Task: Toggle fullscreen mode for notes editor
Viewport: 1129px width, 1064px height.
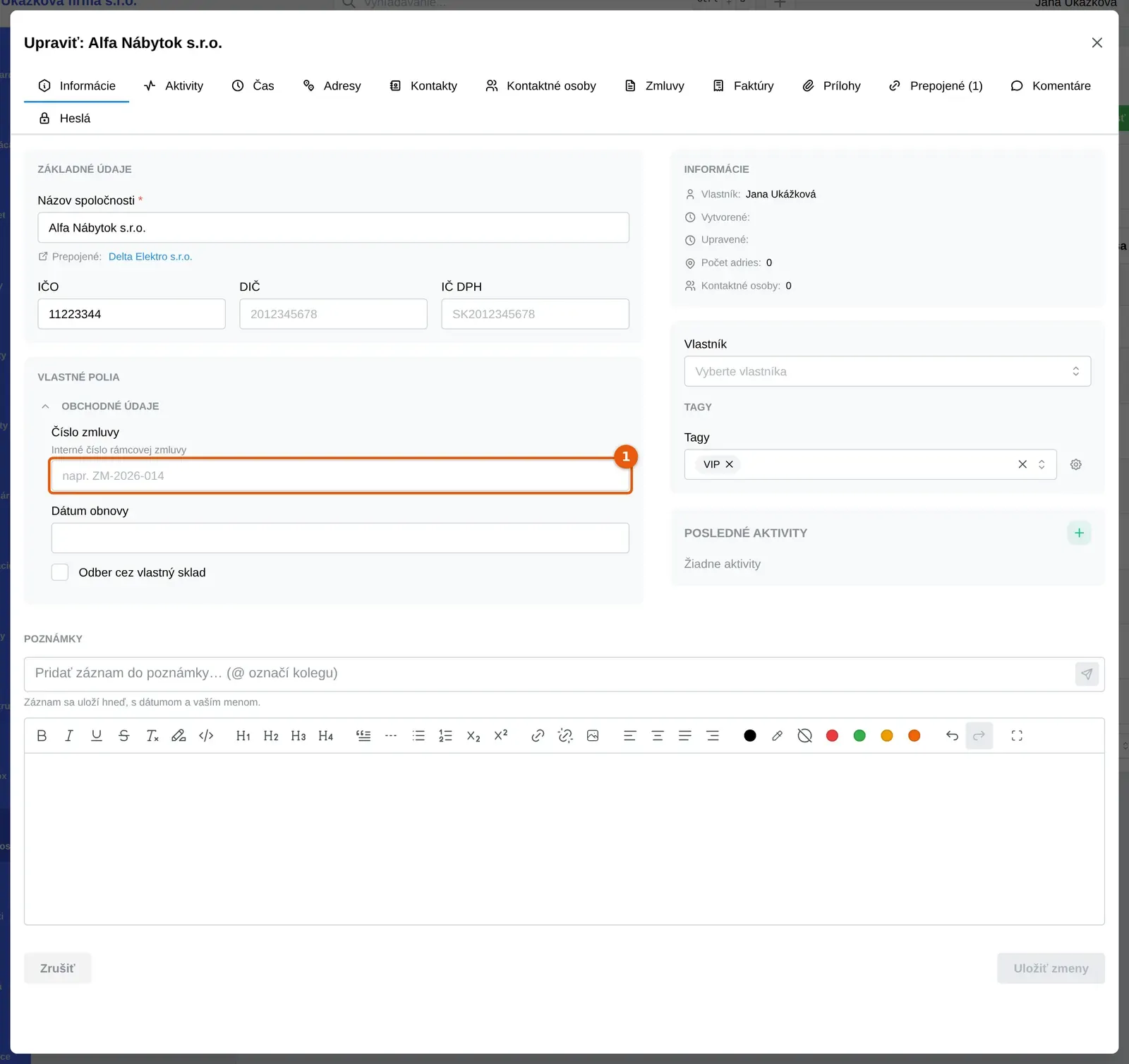Action: point(1017,736)
